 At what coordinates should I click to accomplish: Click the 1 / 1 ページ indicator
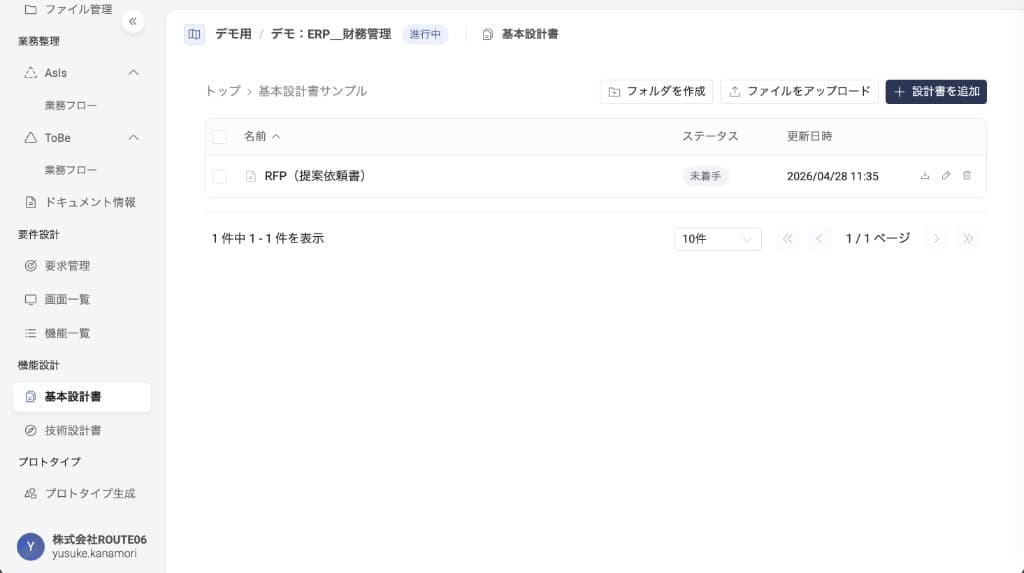878,238
